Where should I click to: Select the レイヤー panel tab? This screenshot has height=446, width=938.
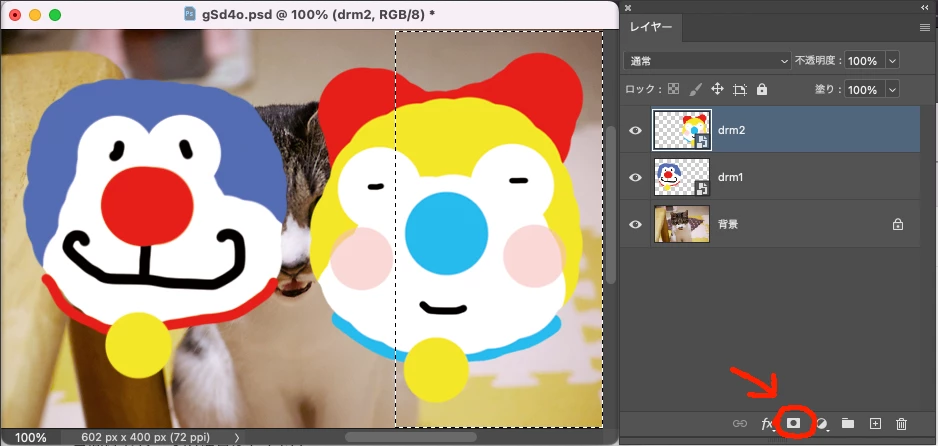click(x=651, y=27)
